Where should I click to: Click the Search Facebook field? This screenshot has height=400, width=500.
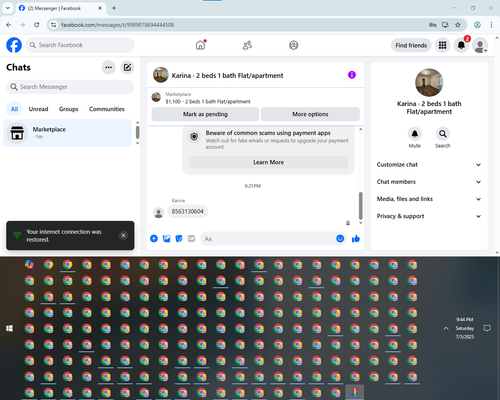(80, 45)
